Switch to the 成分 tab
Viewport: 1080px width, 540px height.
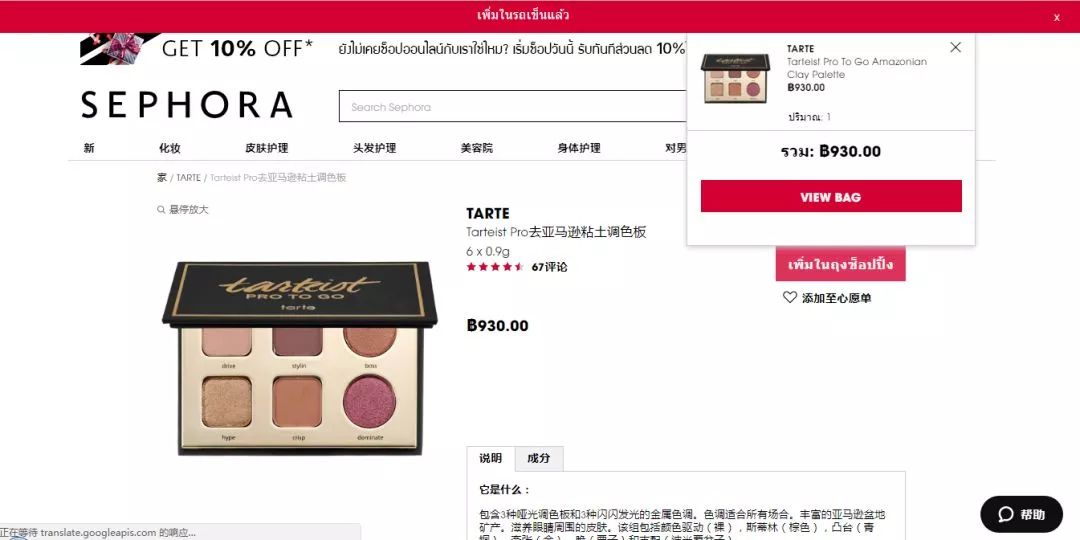point(539,458)
